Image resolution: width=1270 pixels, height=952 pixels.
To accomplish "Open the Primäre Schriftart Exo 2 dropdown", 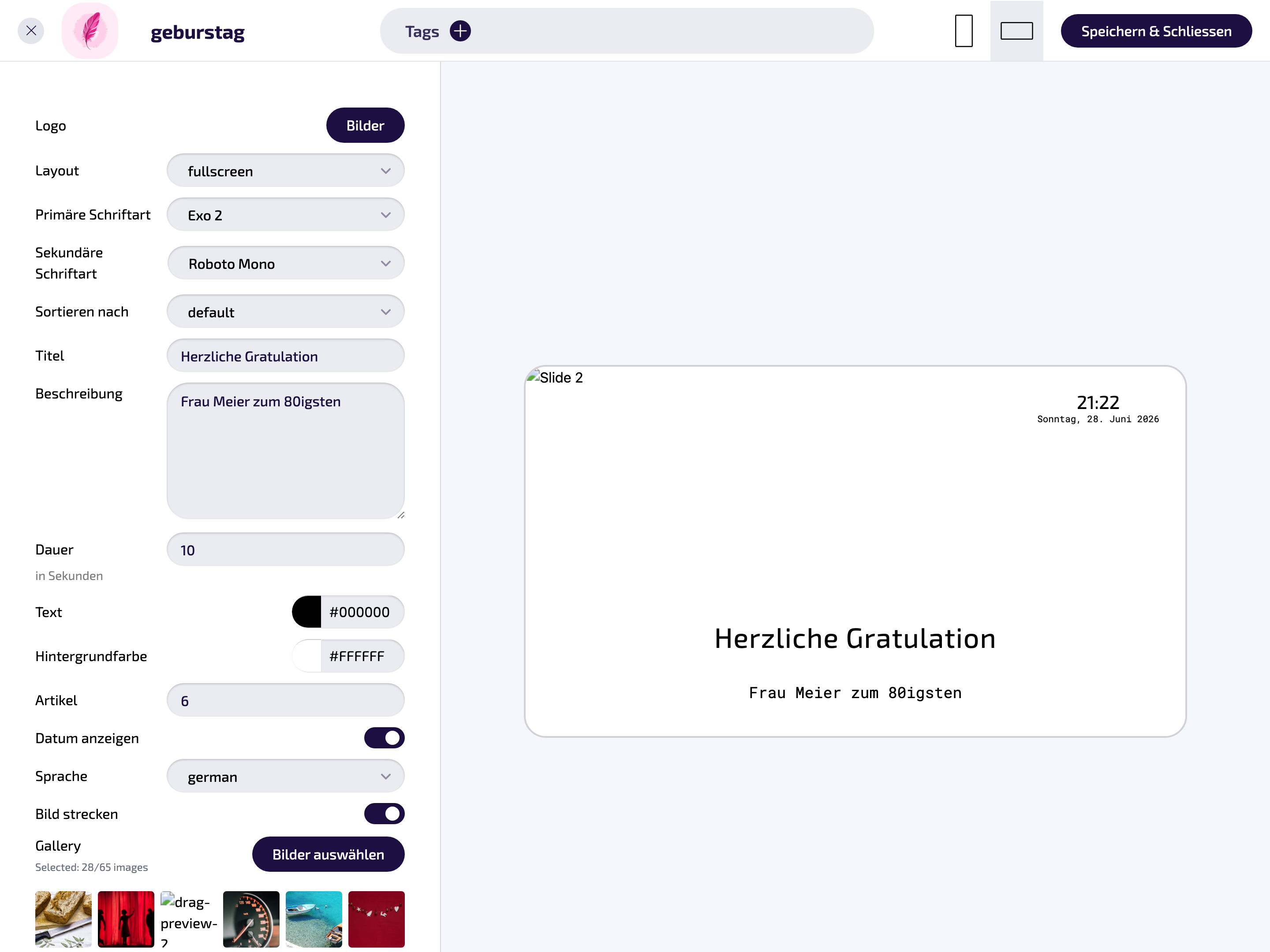I will pyautogui.click(x=285, y=215).
